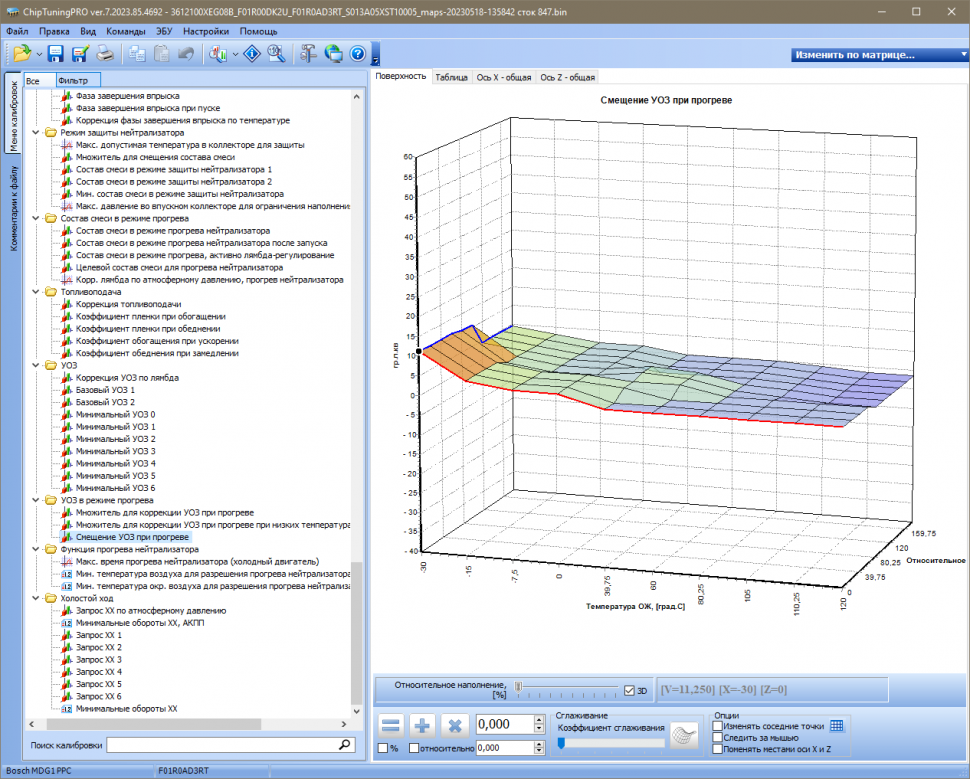The width and height of the screenshot is (970, 779).
Task: Click the hammer tools settings icon
Action: pyautogui.click(x=309, y=54)
